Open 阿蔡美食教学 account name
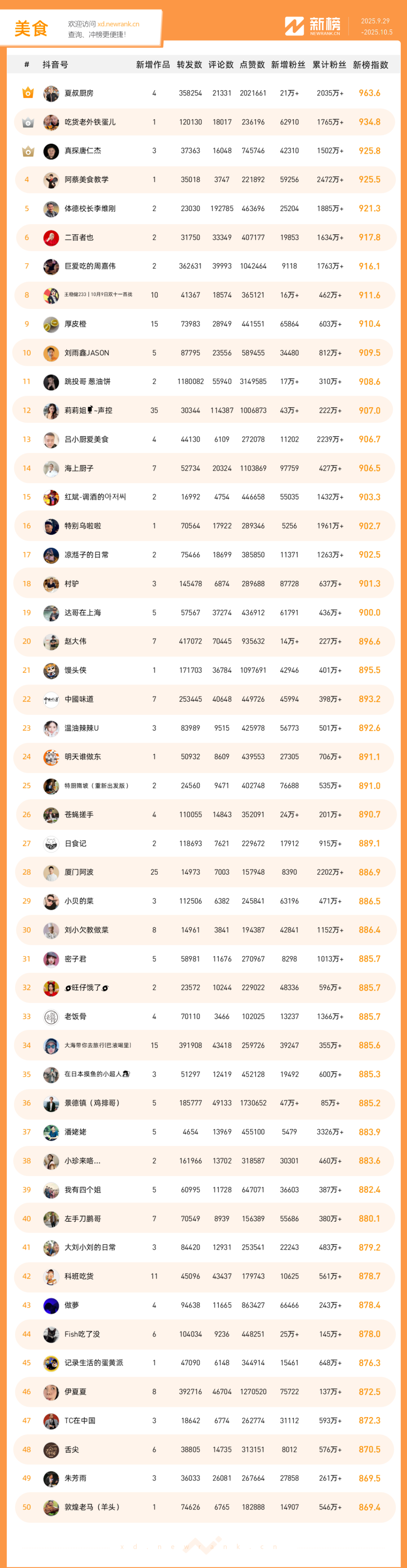The width and height of the screenshot is (407, 1568). tap(86, 180)
